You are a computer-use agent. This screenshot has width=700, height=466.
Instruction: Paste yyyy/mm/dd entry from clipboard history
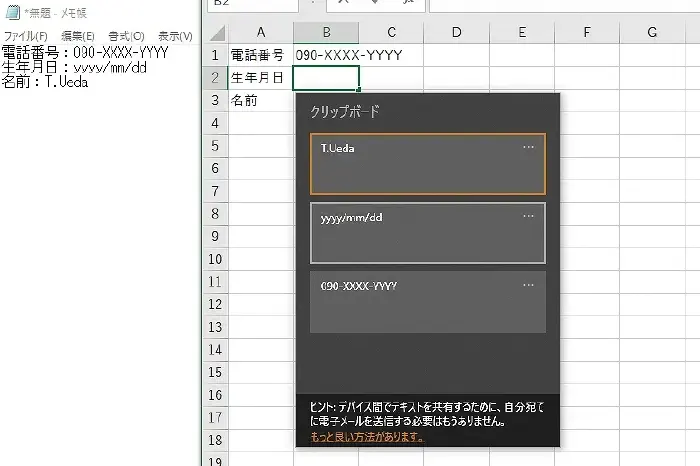[x=428, y=233]
